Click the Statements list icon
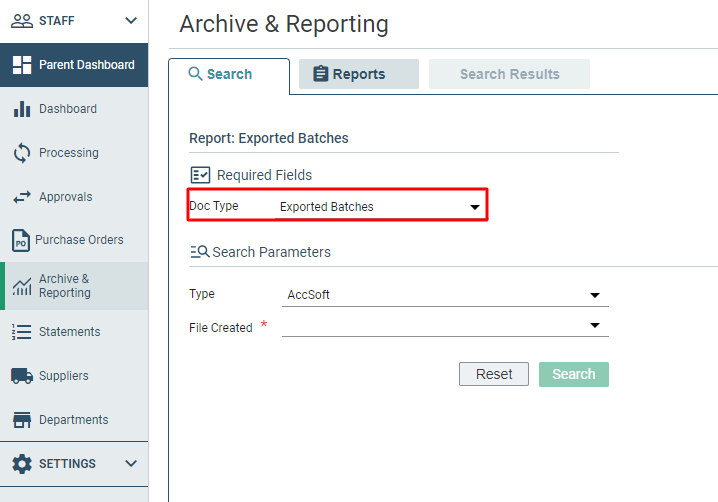This screenshot has width=718, height=502. click(22, 332)
